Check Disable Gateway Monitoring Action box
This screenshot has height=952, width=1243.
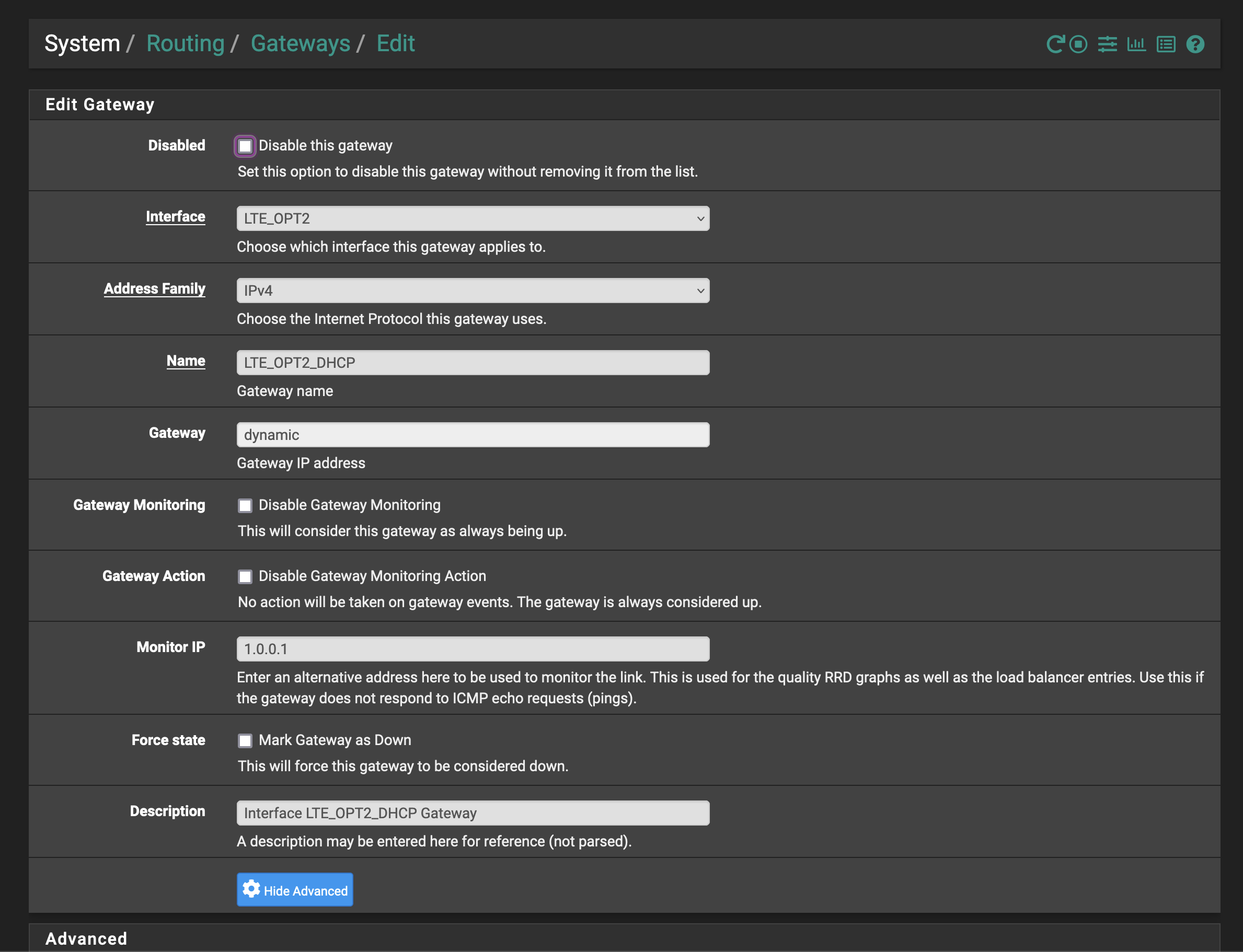tap(245, 576)
